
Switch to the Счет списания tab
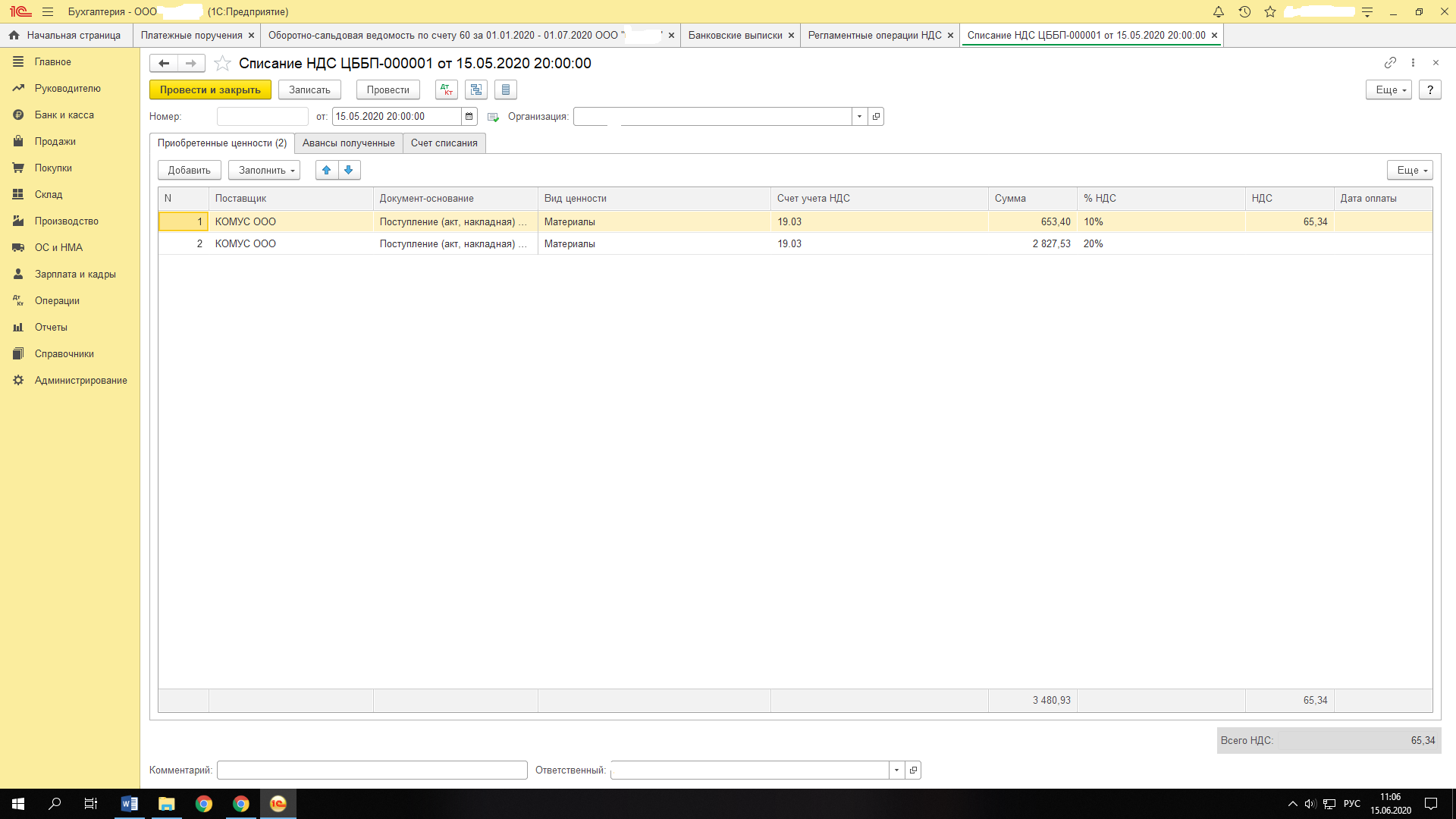coord(444,143)
